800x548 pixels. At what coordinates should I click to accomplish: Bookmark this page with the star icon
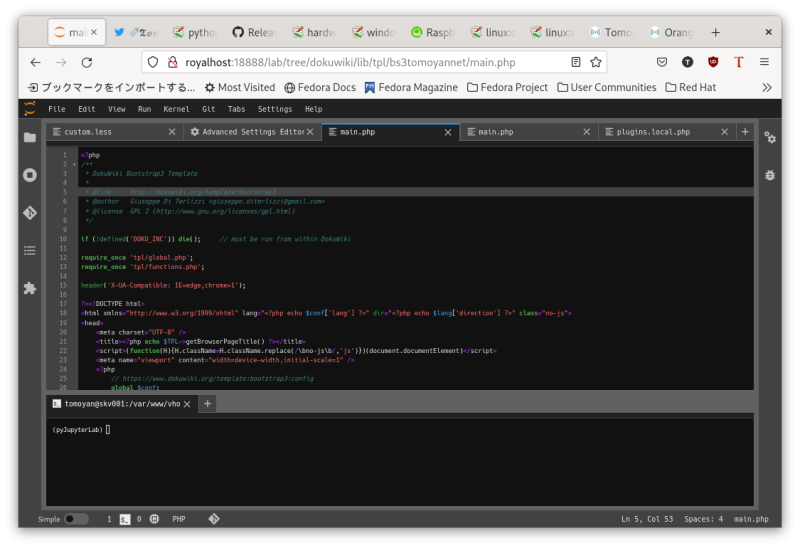(596, 62)
